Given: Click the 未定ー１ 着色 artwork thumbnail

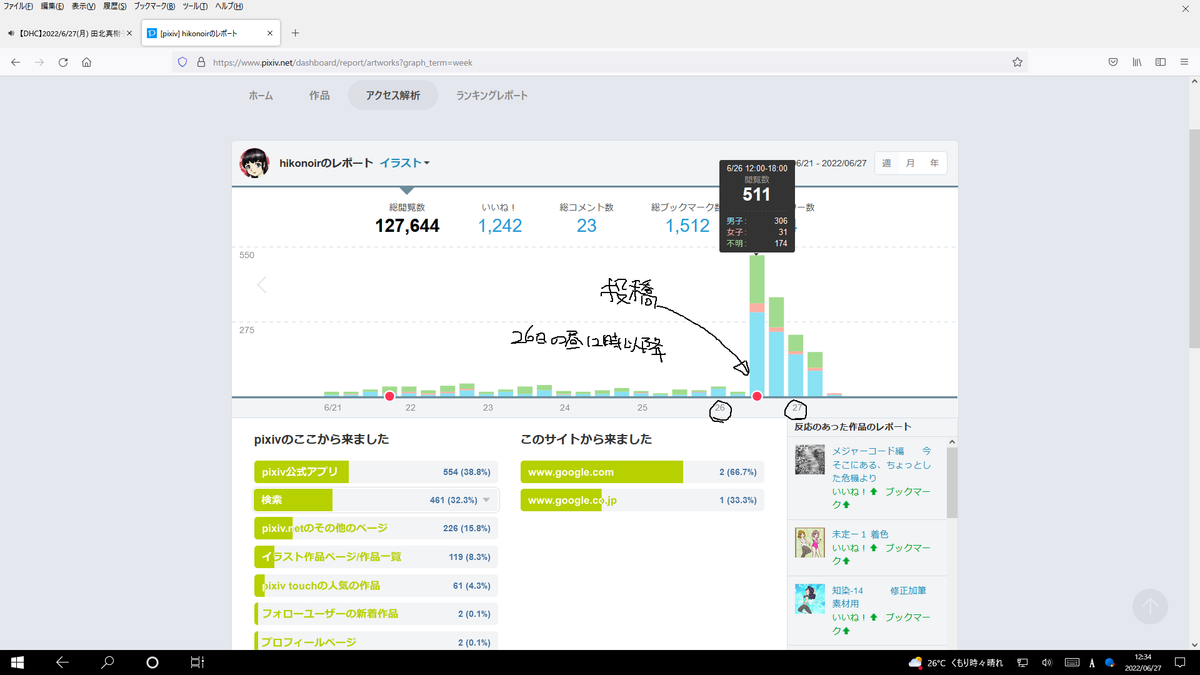Looking at the screenshot, I should point(809,542).
